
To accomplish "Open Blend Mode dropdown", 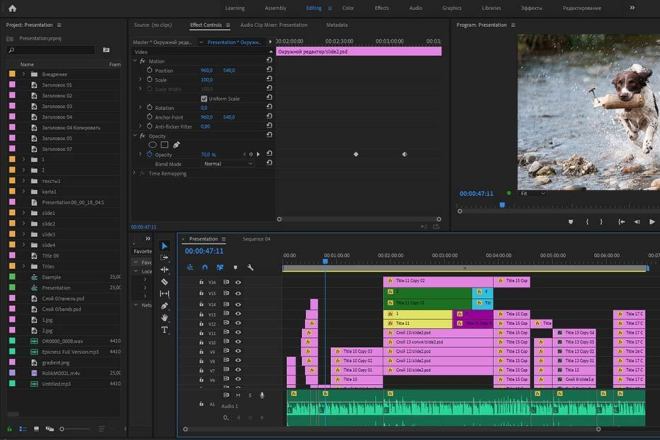I will [x=228, y=164].
